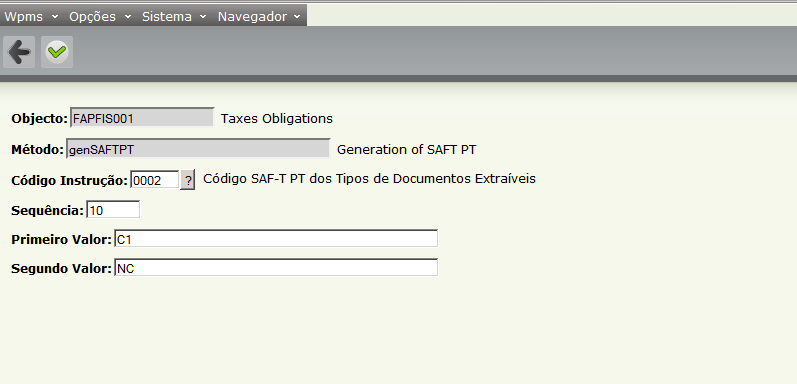Focus the Sequência input showing 10
This screenshot has width=797, height=384.
pyautogui.click(x=113, y=210)
